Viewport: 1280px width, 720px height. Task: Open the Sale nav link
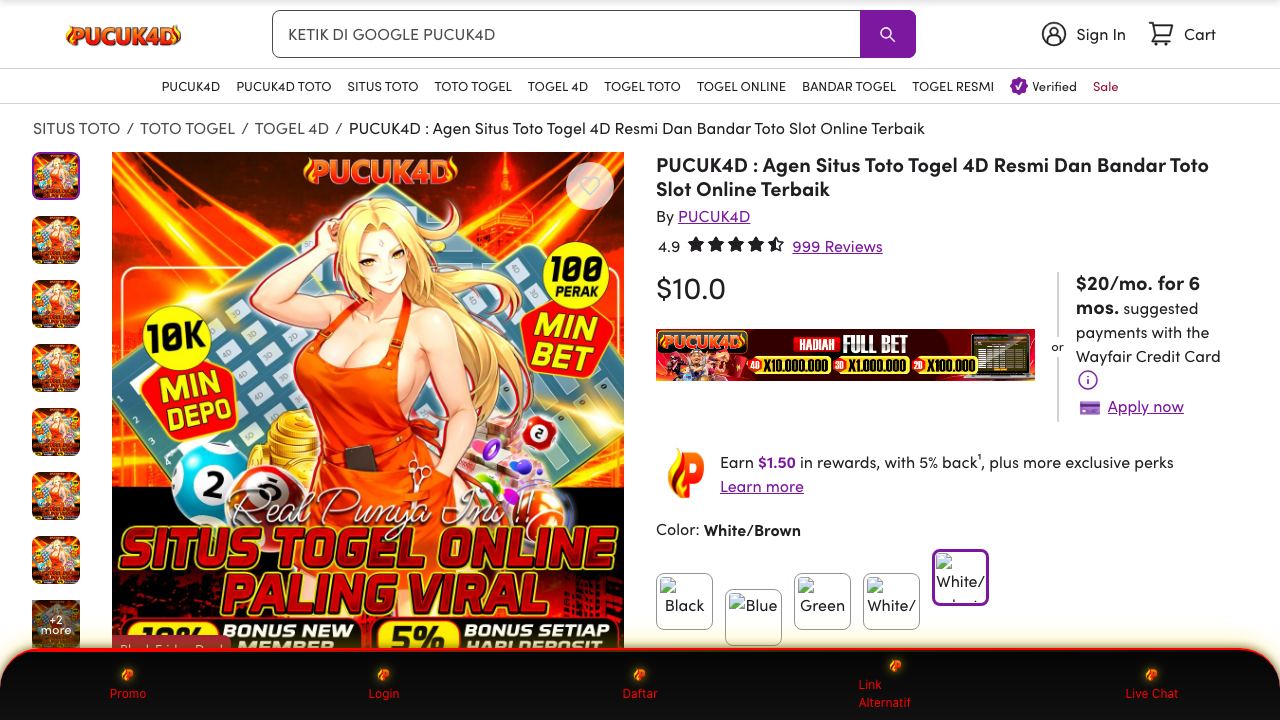[1105, 86]
